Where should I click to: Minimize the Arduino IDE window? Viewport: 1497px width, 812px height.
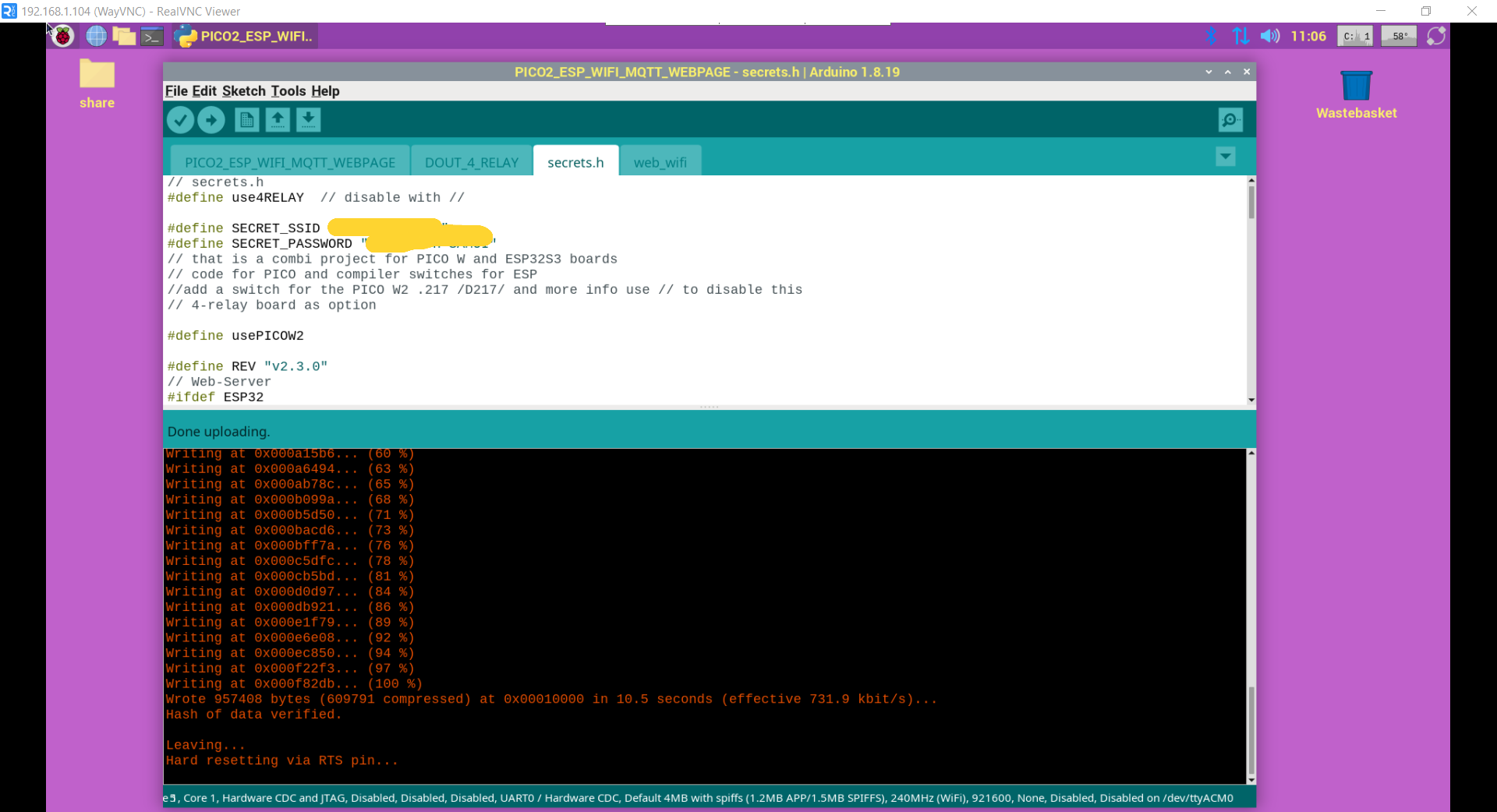(1209, 72)
